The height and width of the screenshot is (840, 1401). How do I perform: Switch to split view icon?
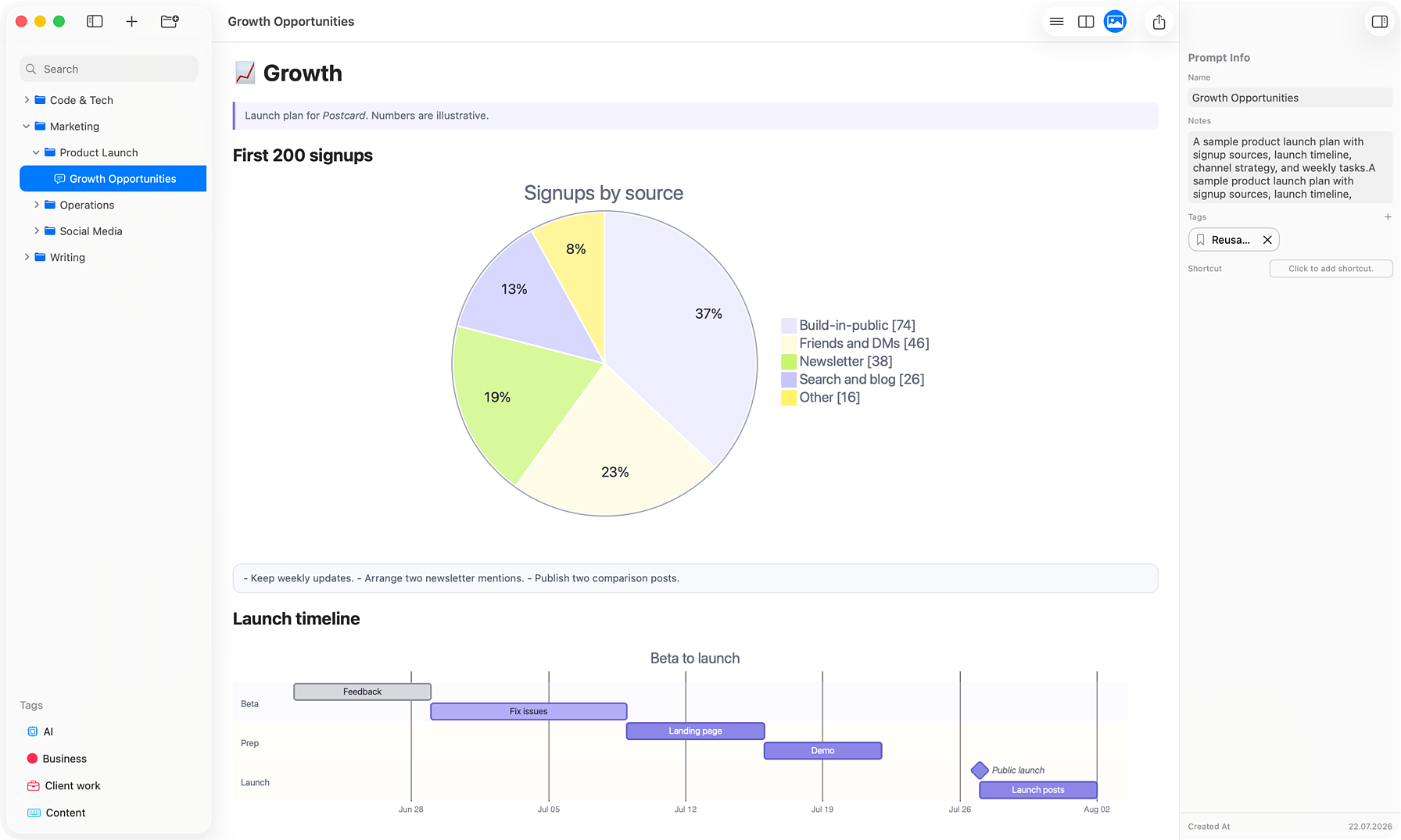pos(1086,22)
